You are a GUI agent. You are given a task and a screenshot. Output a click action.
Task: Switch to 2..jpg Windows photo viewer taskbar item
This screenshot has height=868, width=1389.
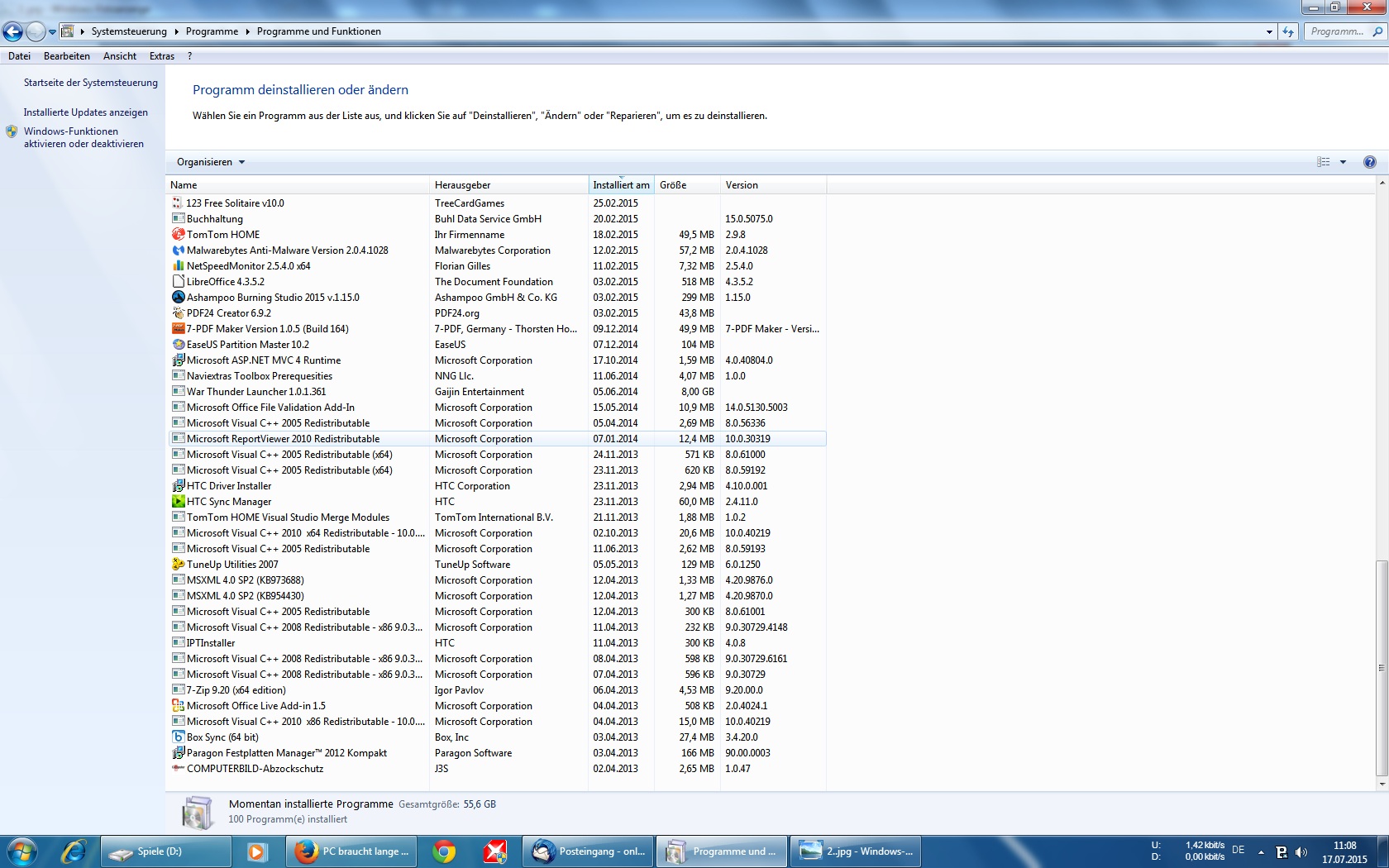coord(856,851)
